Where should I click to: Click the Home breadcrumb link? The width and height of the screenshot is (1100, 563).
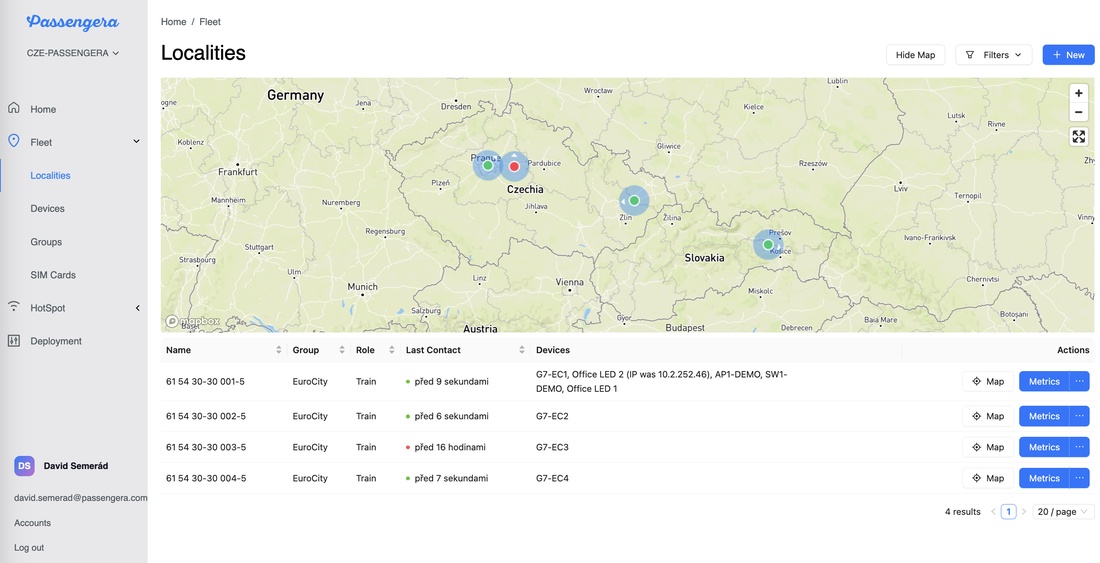click(x=173, y=22)
